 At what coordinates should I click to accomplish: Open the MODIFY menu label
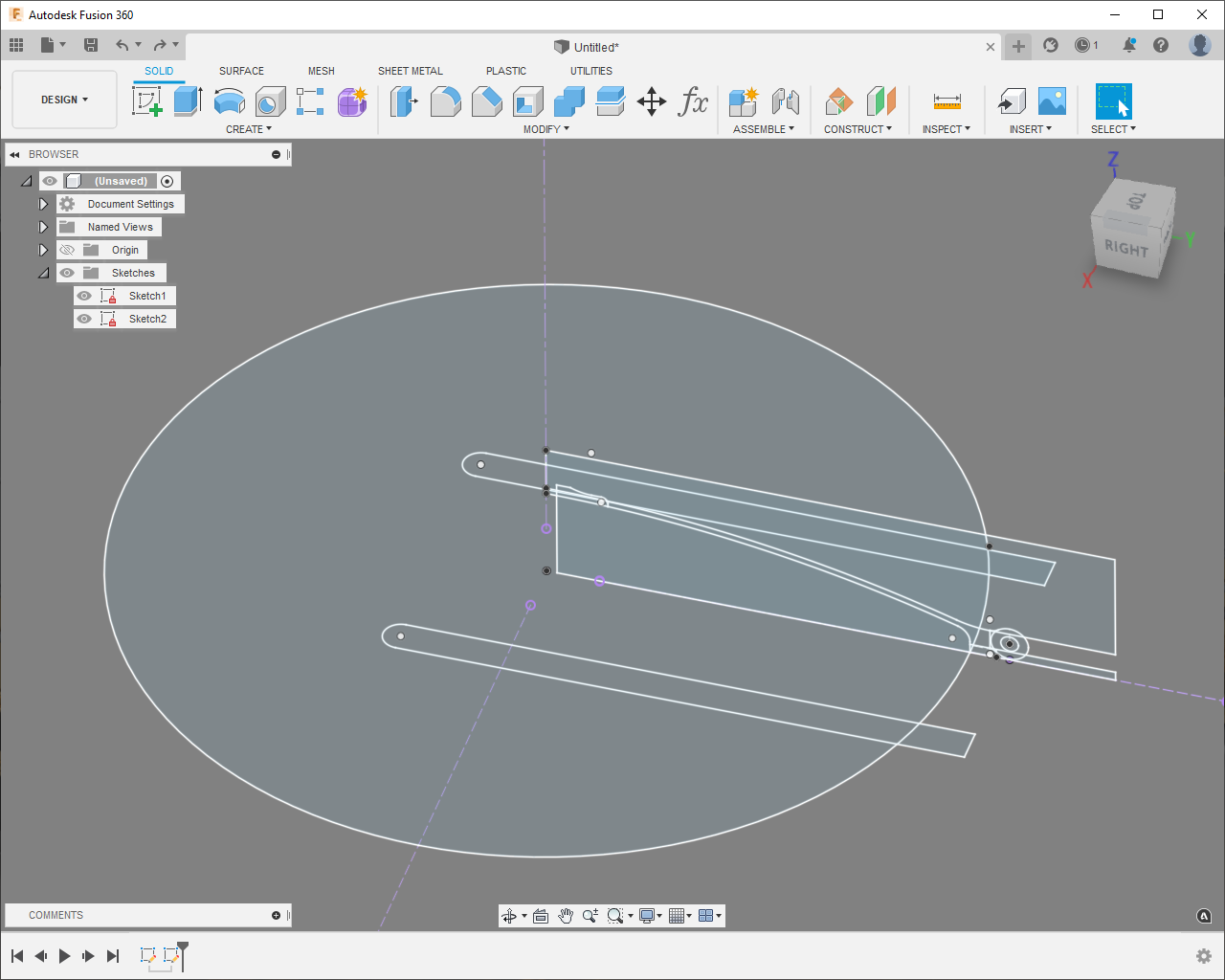[546, 129]
